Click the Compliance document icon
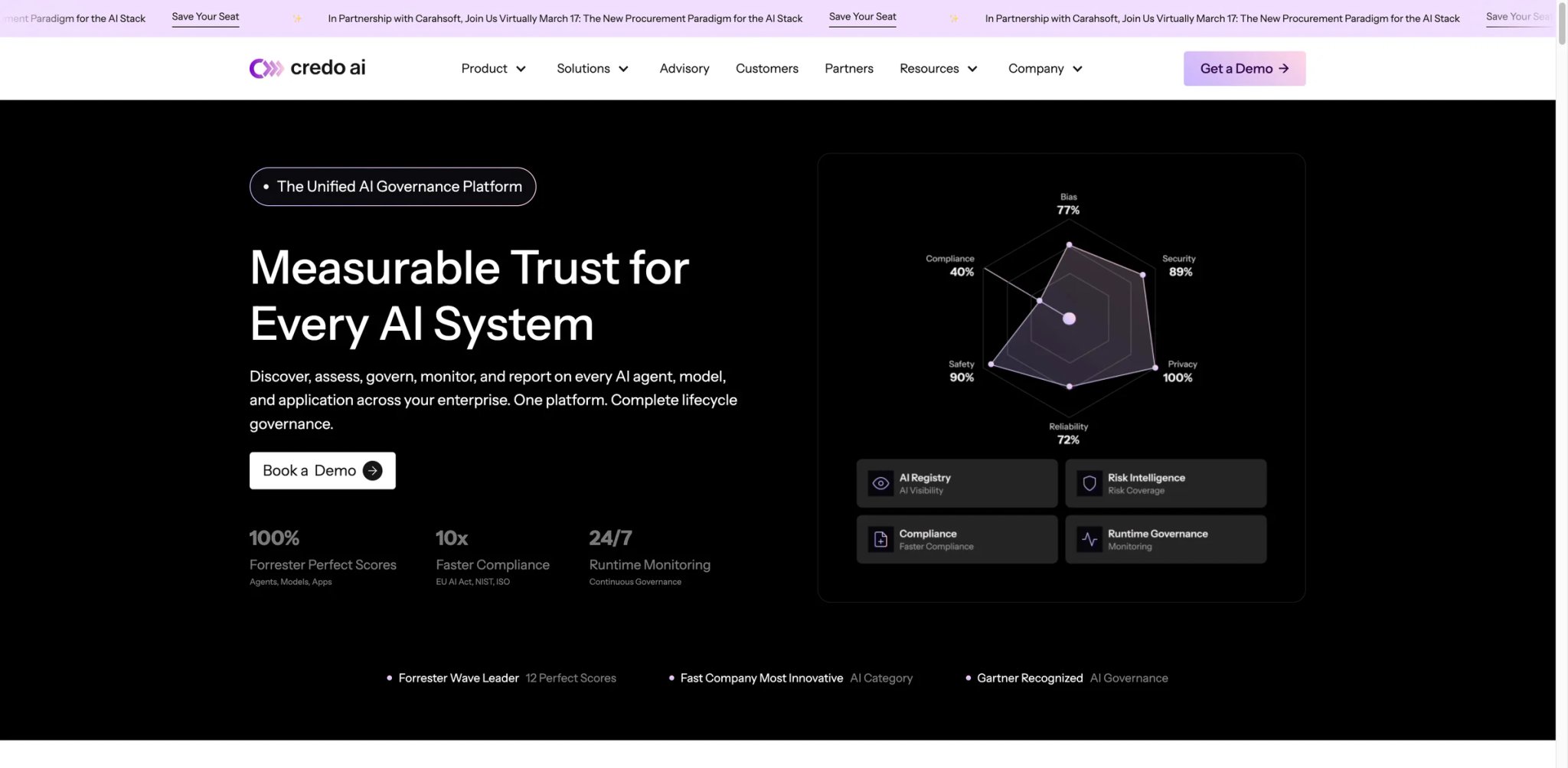The image size is (1568, 768). tap(880, 539)
